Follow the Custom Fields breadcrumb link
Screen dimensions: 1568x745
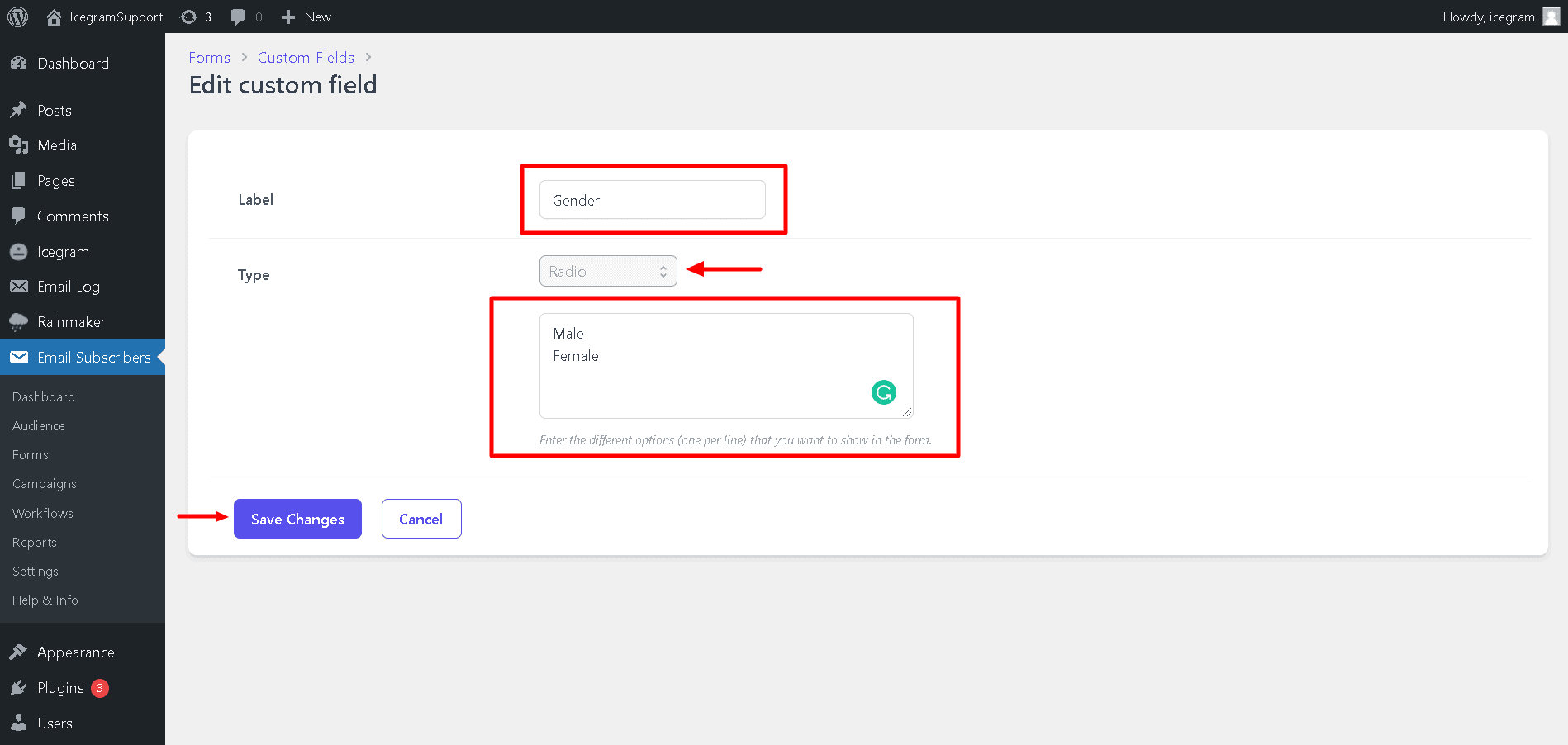pos(306,58)
